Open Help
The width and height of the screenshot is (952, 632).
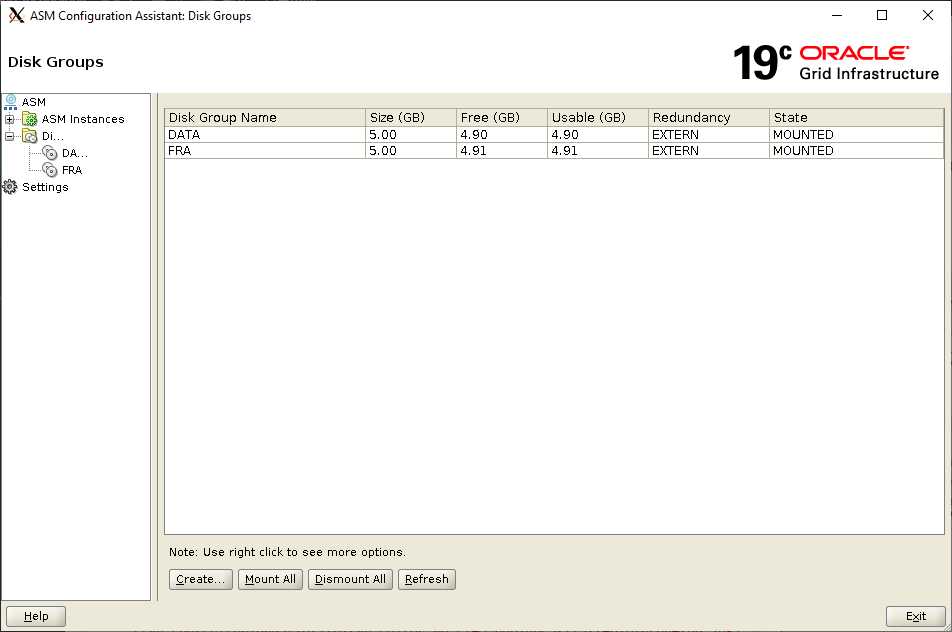click(x=36, y=616)
